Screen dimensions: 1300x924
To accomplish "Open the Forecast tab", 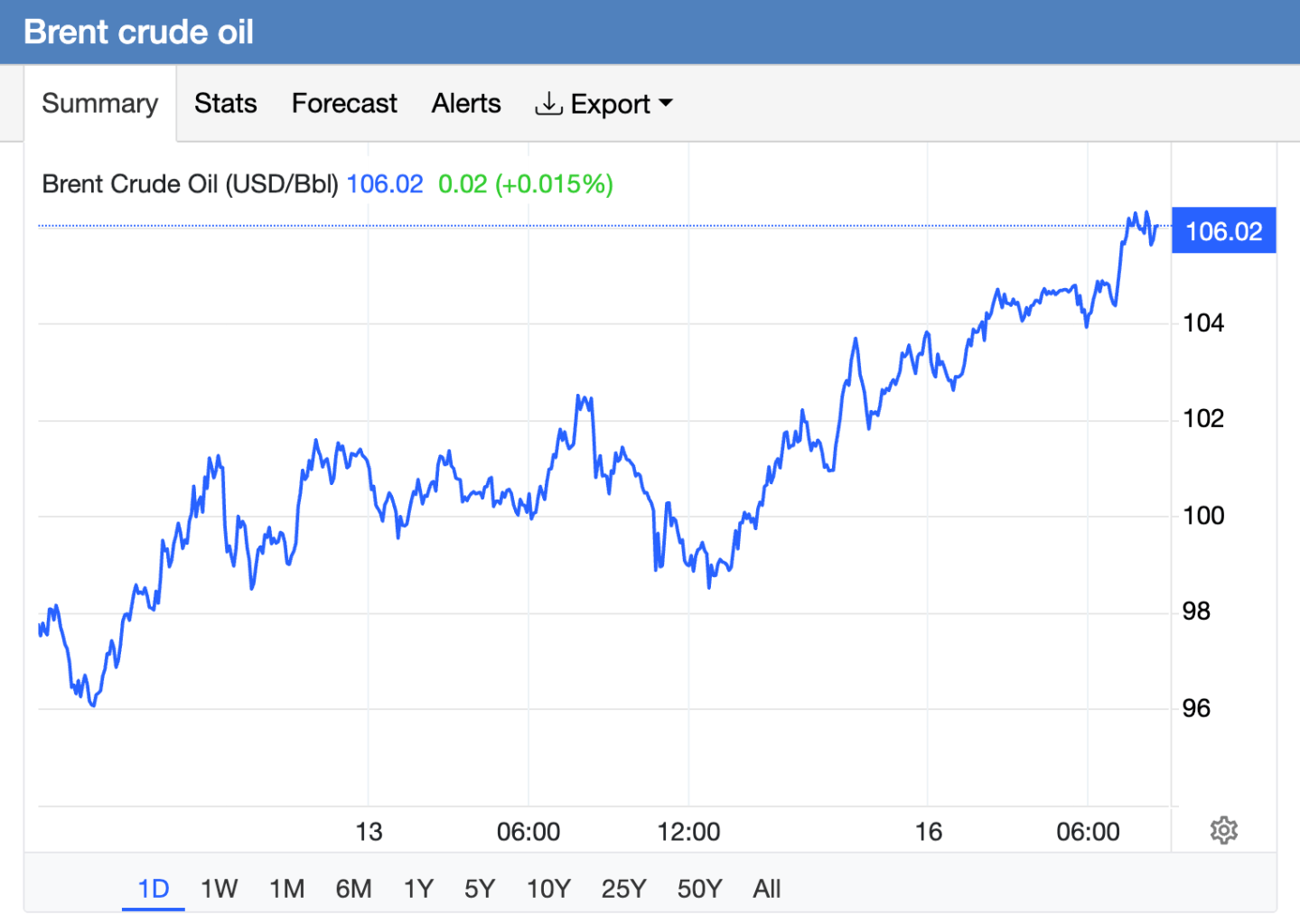I will click(x=344, y=104).
